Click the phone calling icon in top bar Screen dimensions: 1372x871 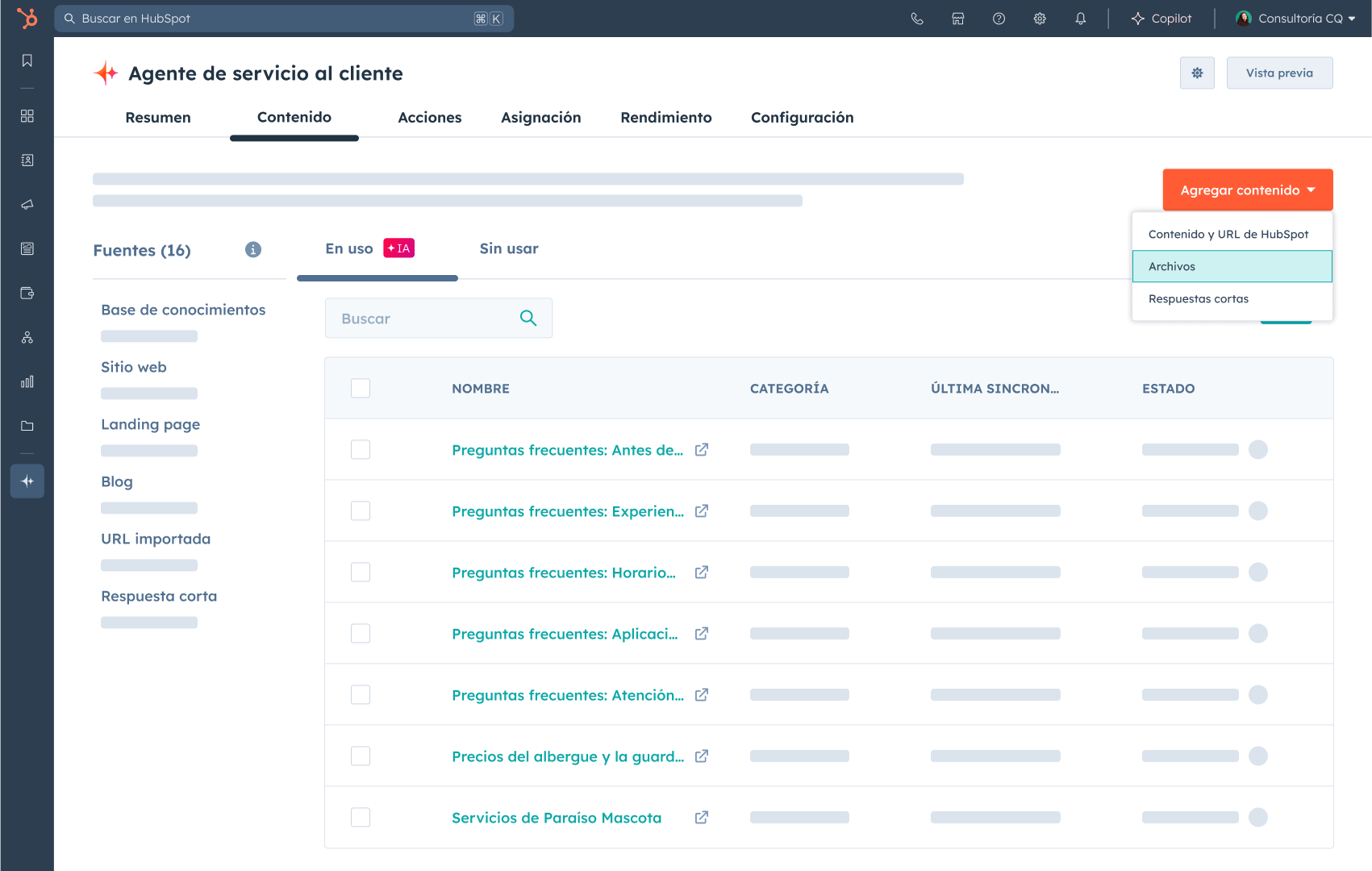pyautogui.click(x=917, y=19)
